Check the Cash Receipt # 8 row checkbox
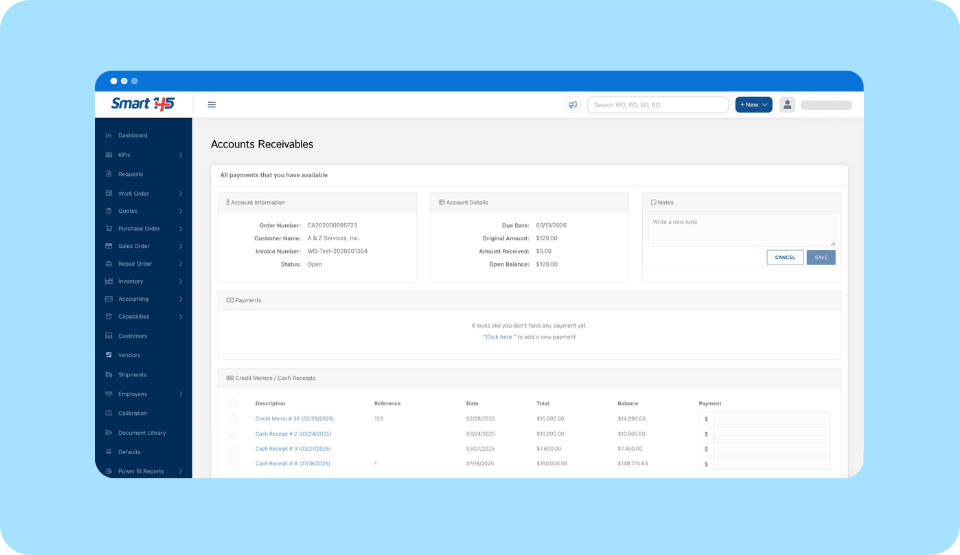 233,464
